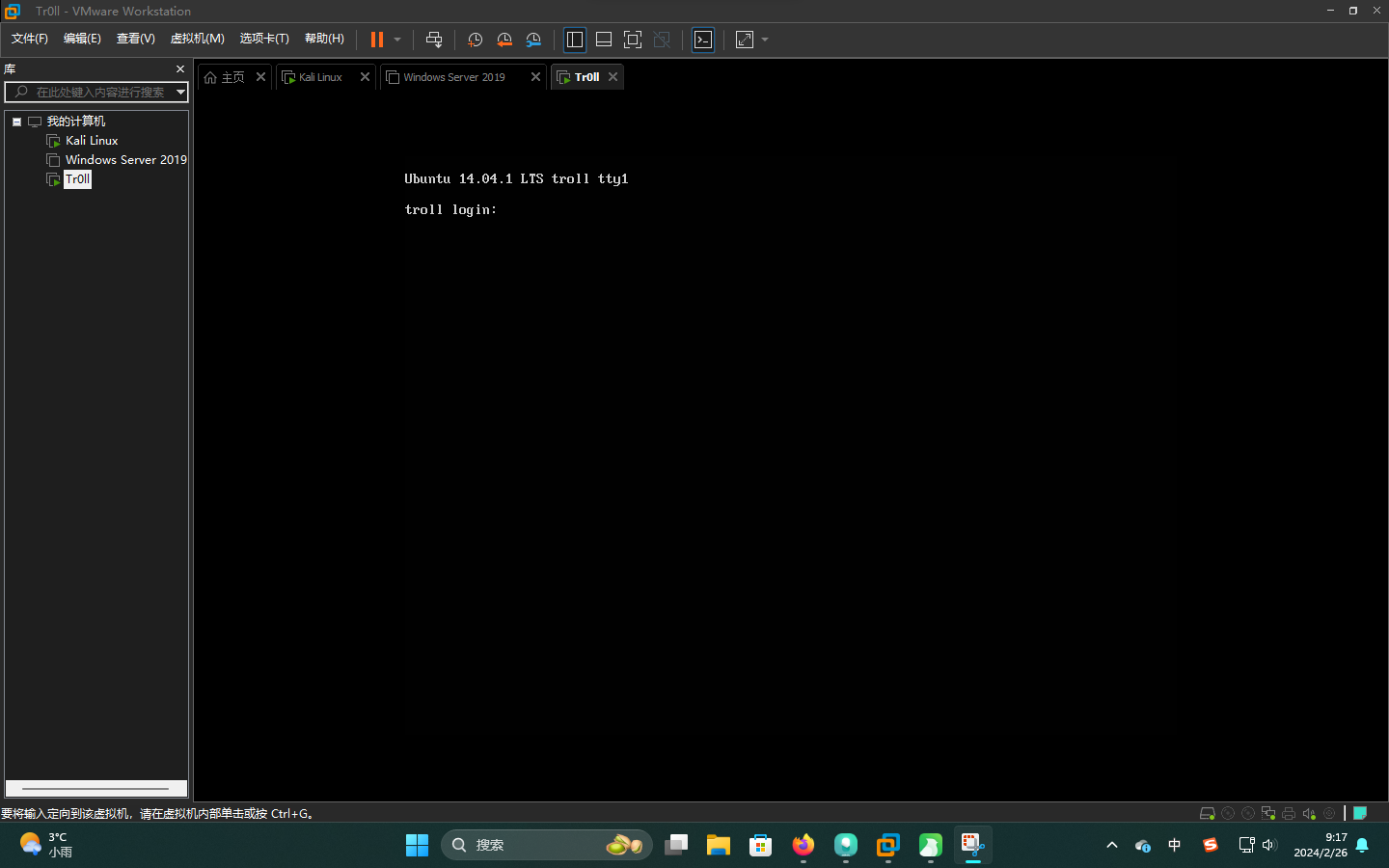Close the Tr0ll tab

pyautogui.click(x=613, y=77)
